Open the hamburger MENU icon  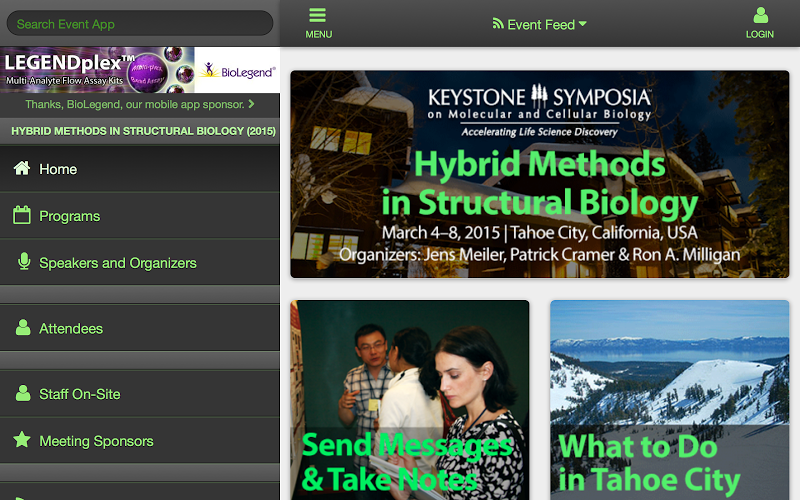[317, 15]
